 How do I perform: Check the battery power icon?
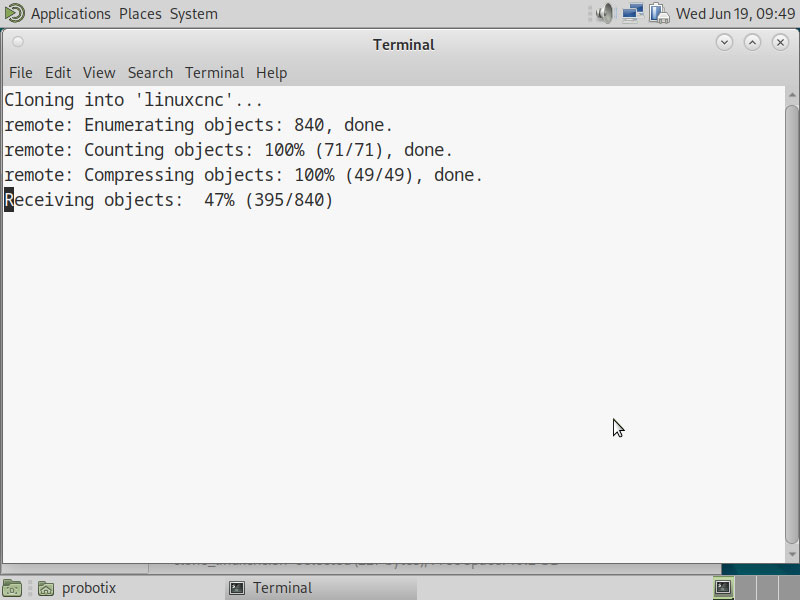(658, 13)
